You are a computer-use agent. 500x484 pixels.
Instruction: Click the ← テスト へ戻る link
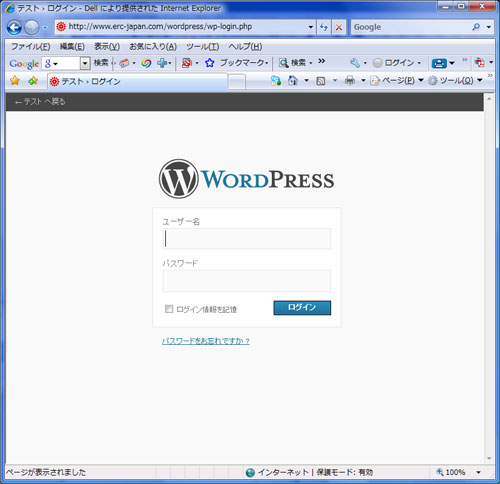(x=40, y=102)
